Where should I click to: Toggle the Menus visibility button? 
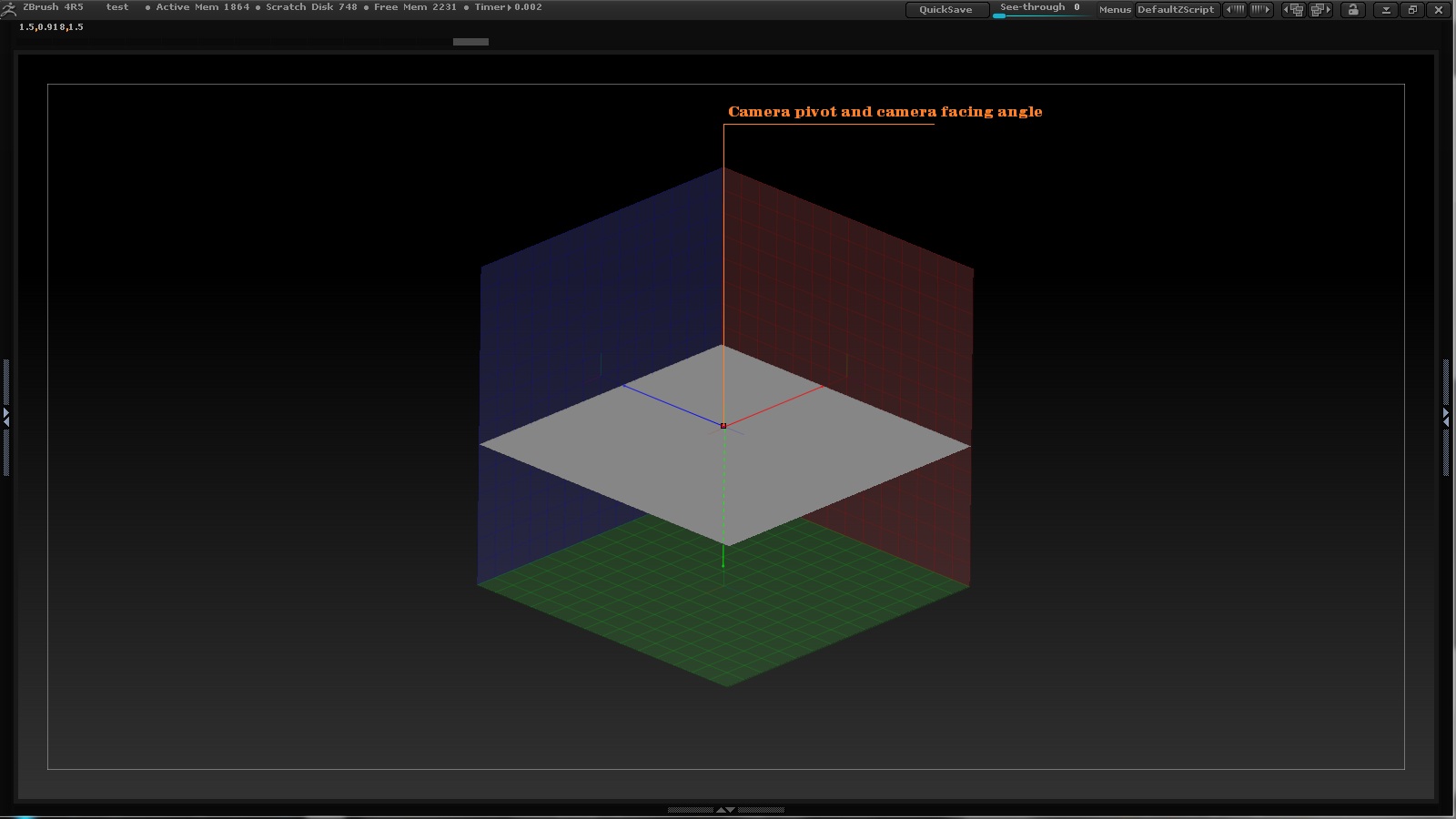tap(1114, 10)
